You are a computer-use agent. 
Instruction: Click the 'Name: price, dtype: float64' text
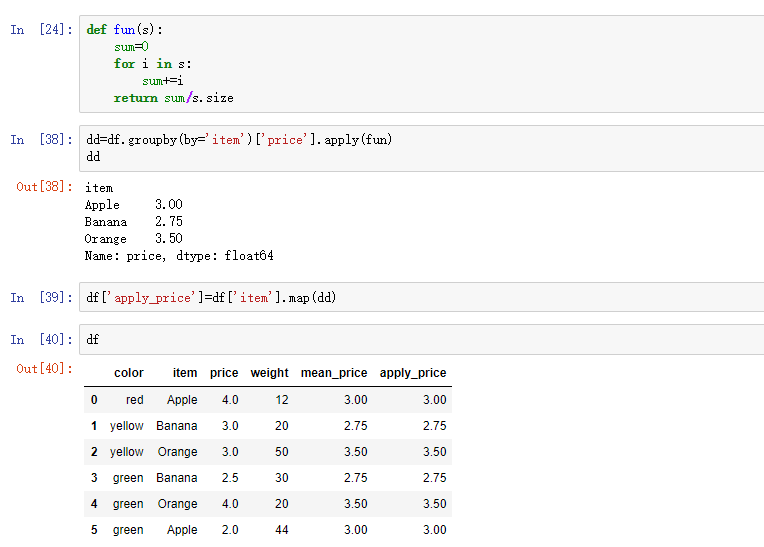coord(179,256)
